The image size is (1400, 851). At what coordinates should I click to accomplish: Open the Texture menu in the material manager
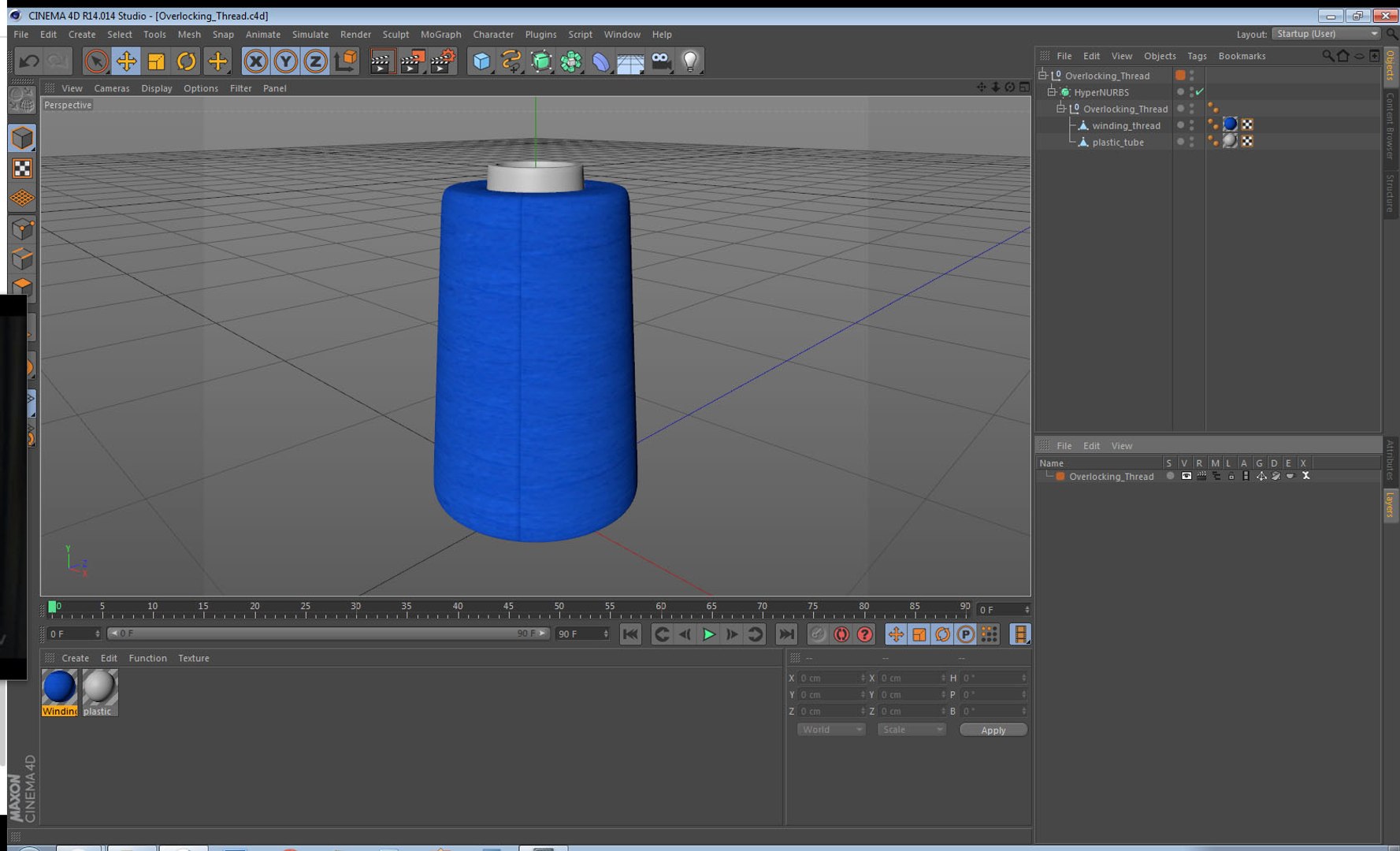193,658
